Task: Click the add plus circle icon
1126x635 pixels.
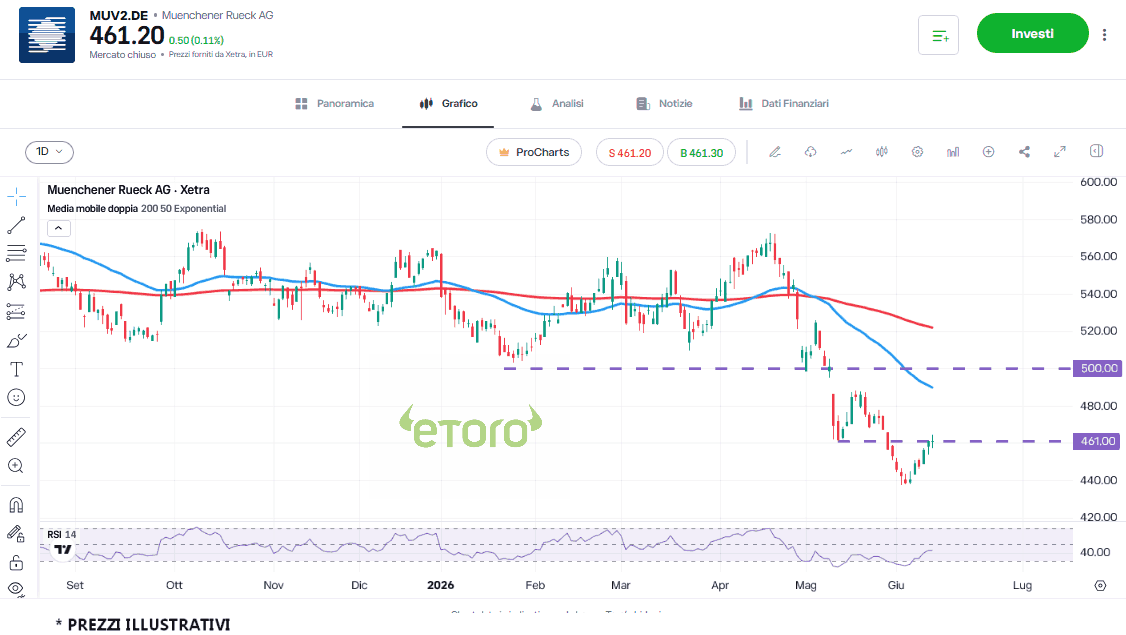Action: 989,152
